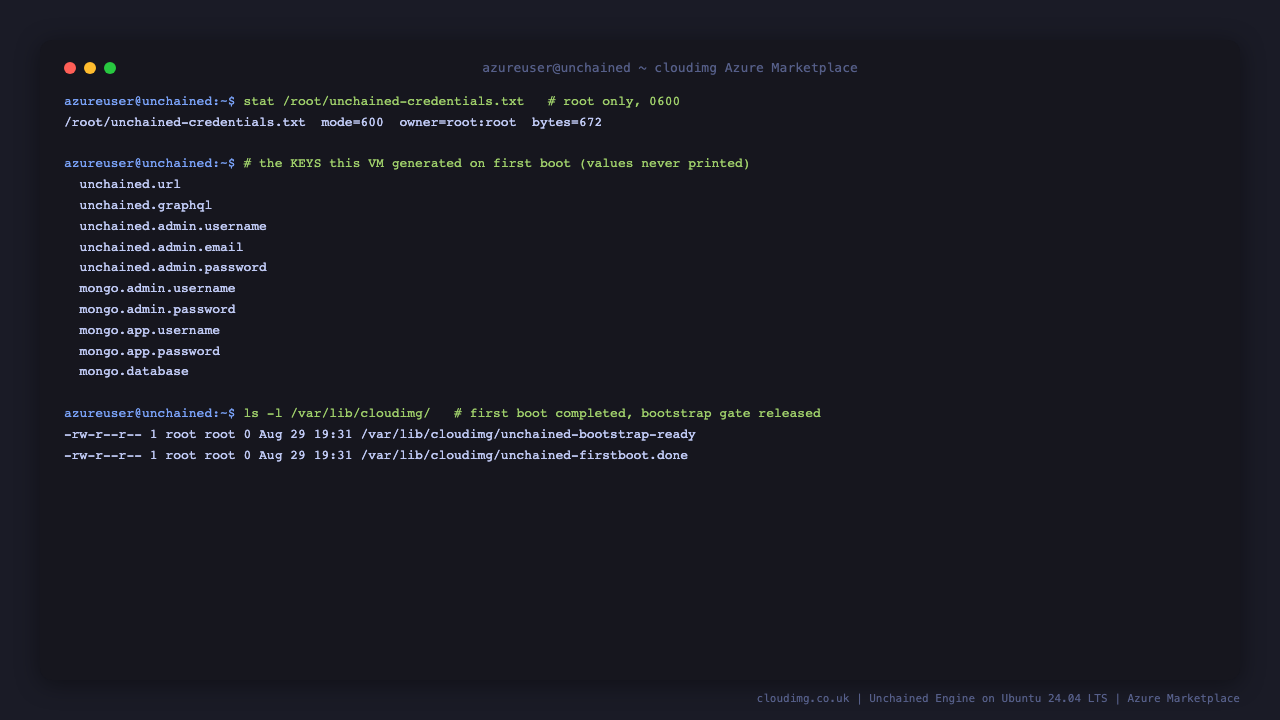The width and height of the screenshot is (1280, 720).
Task: Click the green maximize window dot
Action: coord(110,68)
